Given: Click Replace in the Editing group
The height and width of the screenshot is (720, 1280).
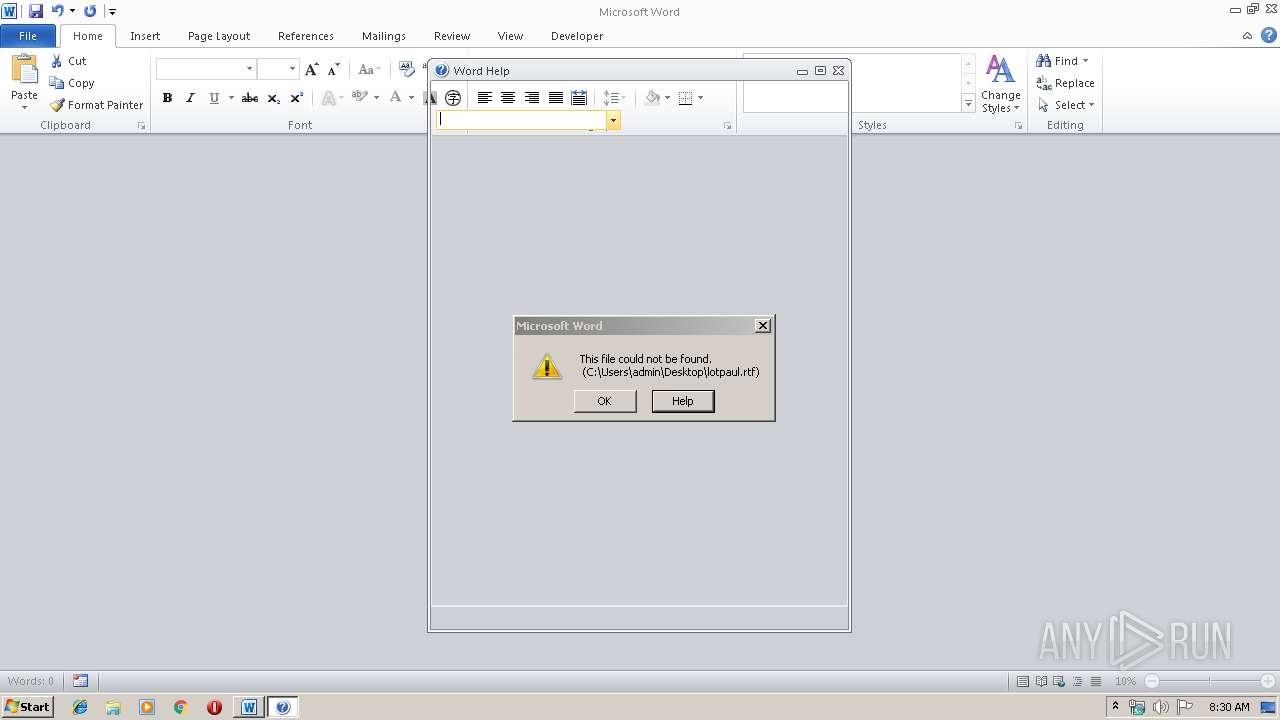Looking at the screenshot, I should point(1065,83).
